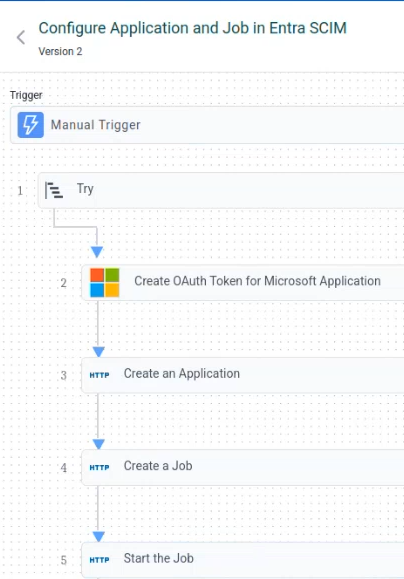Viewport: 404px width, 579px height.
Task: Select the Try step block
Action: [x=221, y=190]
